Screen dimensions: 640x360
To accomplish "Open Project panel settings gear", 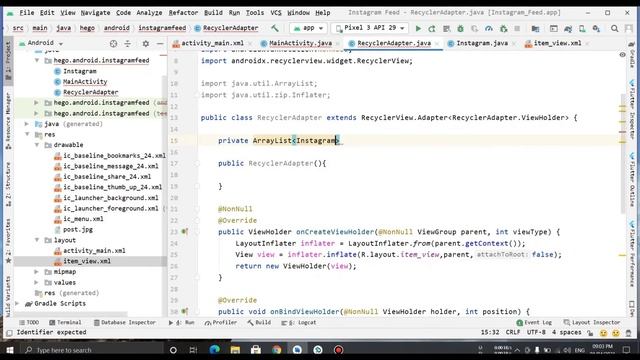I will pos(145,43).
